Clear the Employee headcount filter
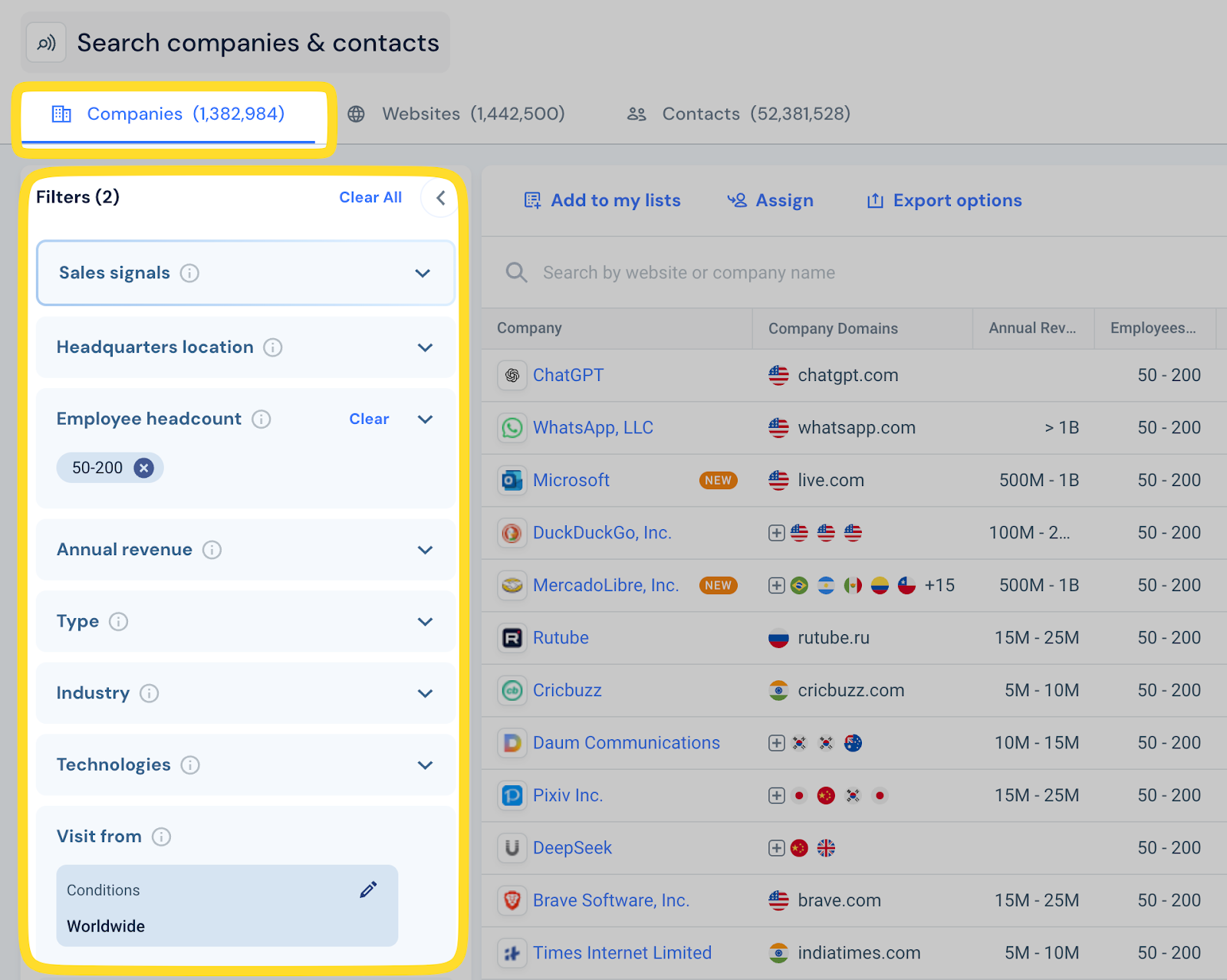1227x980 pixels. pyautogui.click(x=369, y=419)
